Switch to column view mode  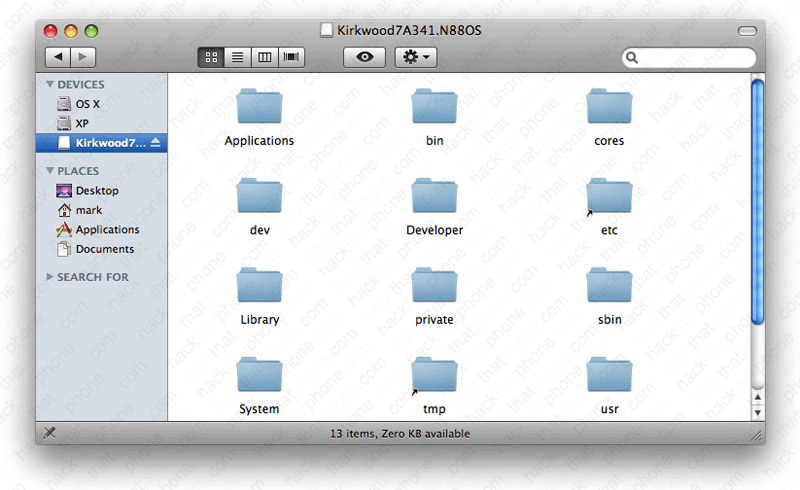coord(265,58)
